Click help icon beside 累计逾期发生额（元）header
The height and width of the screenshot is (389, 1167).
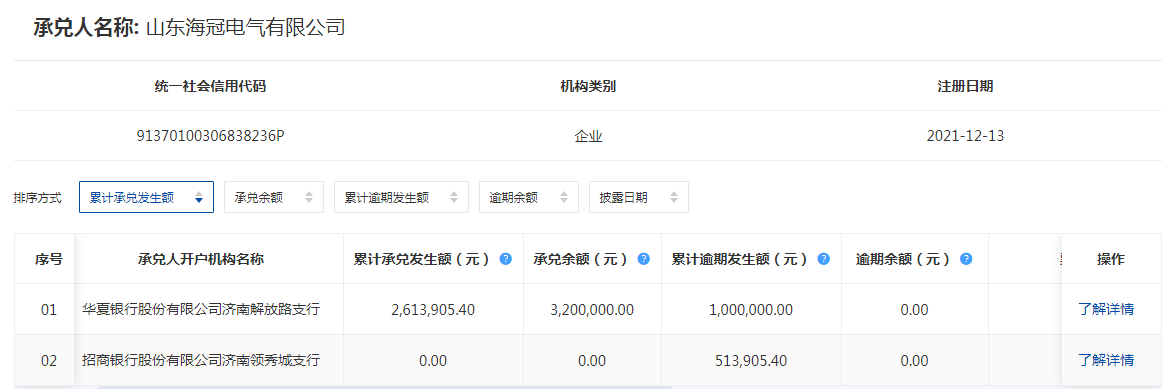(824, 259)
